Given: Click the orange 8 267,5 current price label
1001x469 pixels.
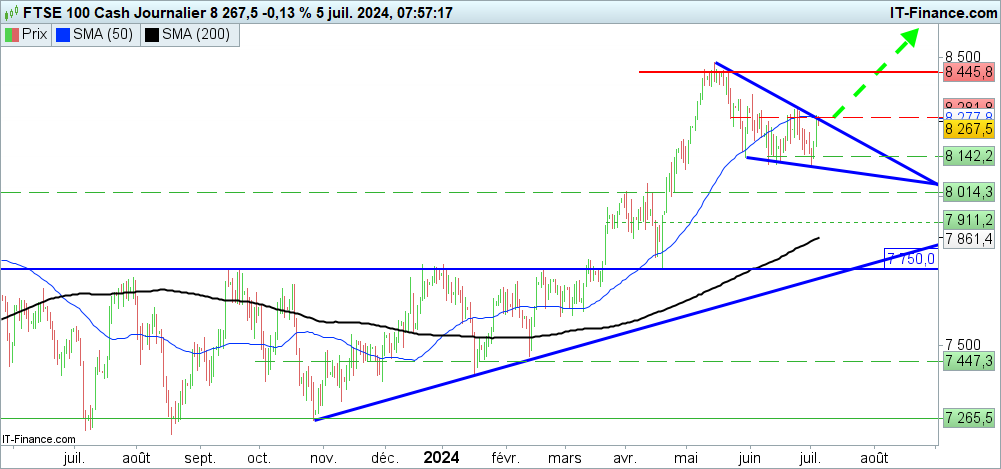Looking at the screenshot, I should (968, 129).
